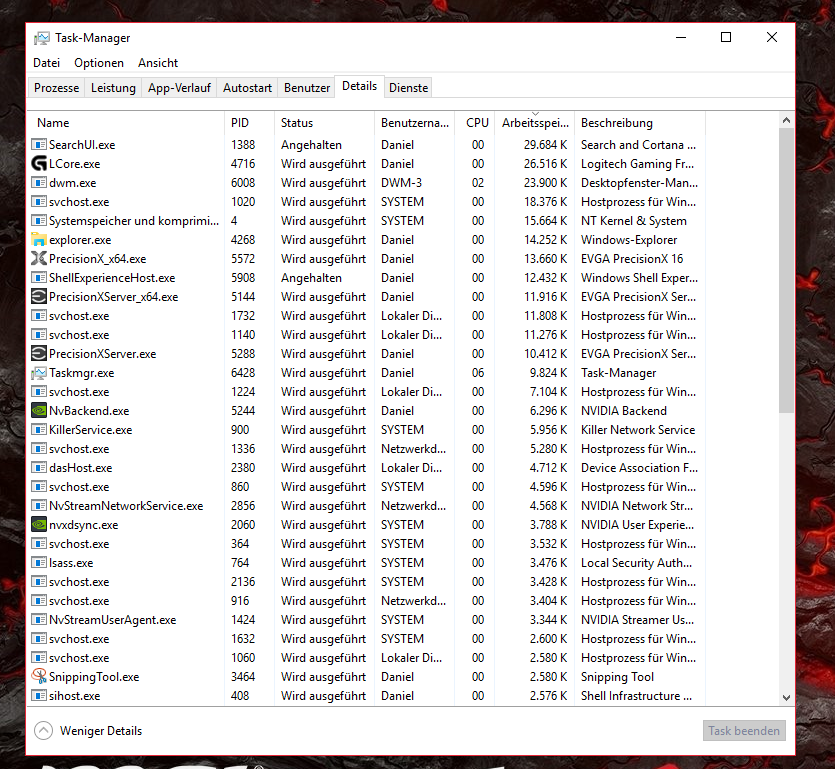Open the Optionen menu

point(99,63)
